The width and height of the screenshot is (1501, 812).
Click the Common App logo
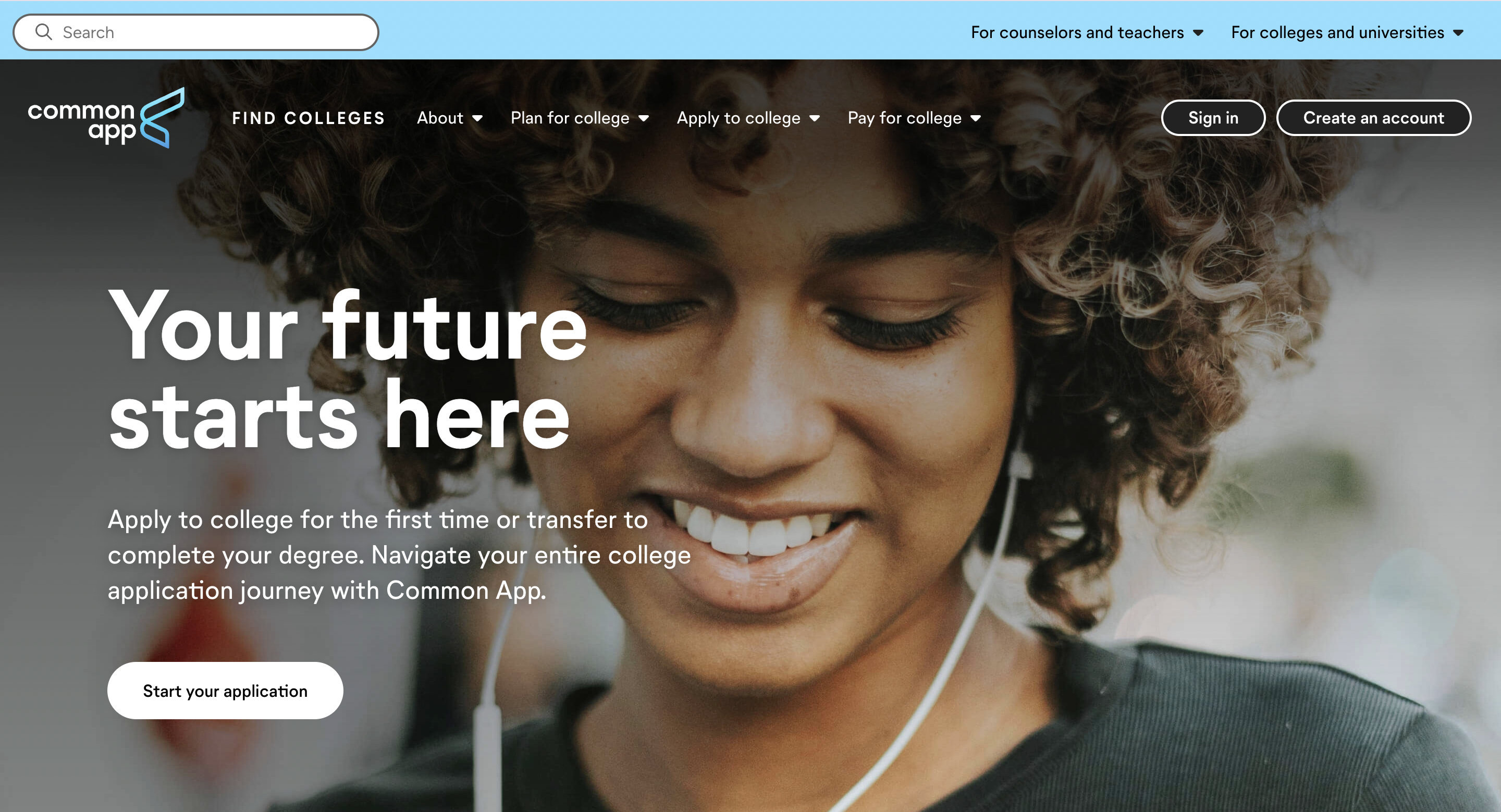106,118
